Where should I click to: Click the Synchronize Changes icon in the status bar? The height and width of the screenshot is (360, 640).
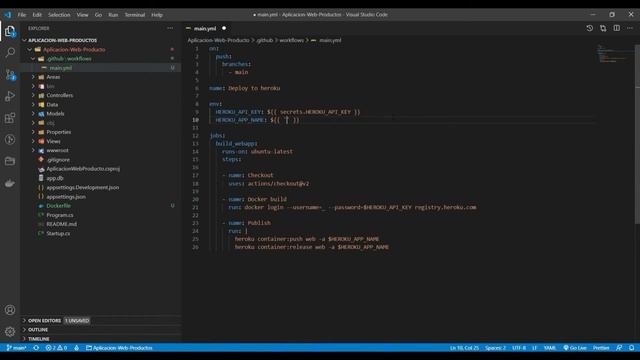[x=36, y=348]
